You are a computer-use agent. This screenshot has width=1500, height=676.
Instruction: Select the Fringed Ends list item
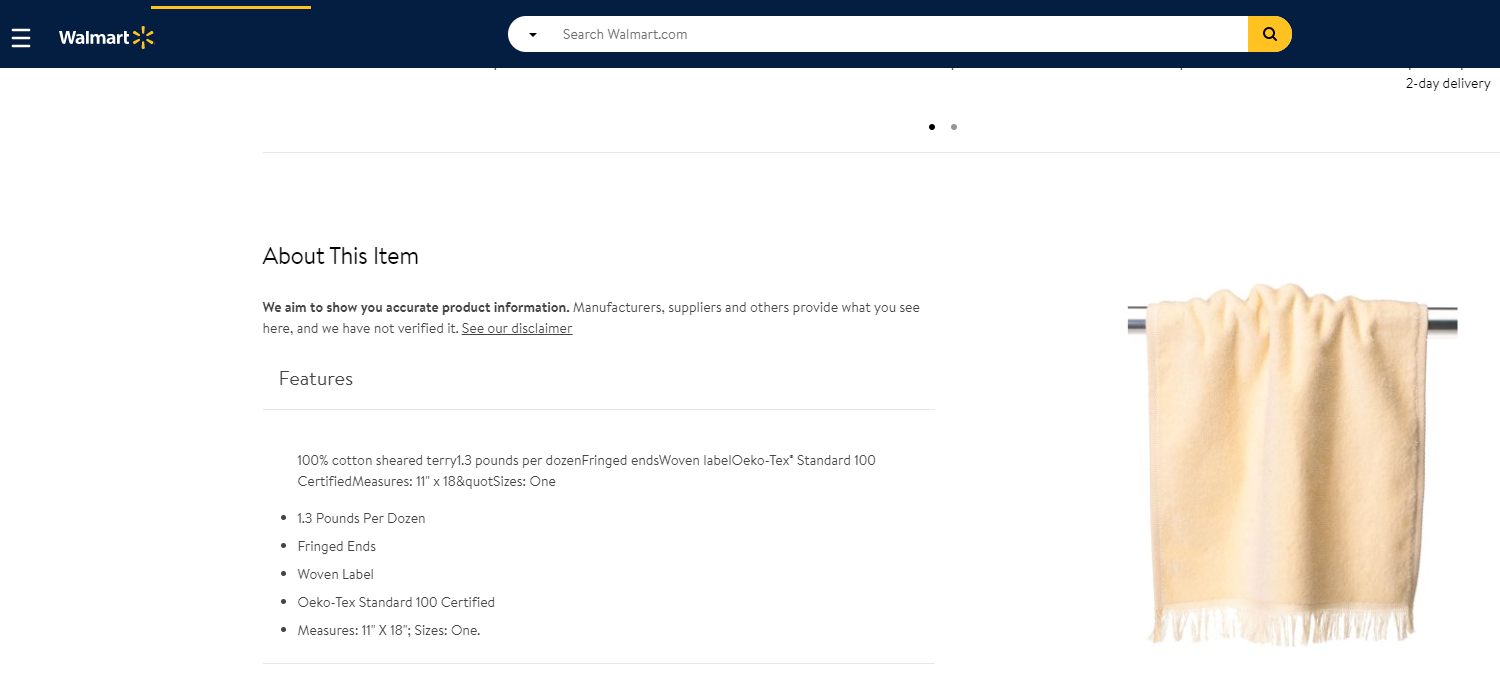tap(336, 546)
